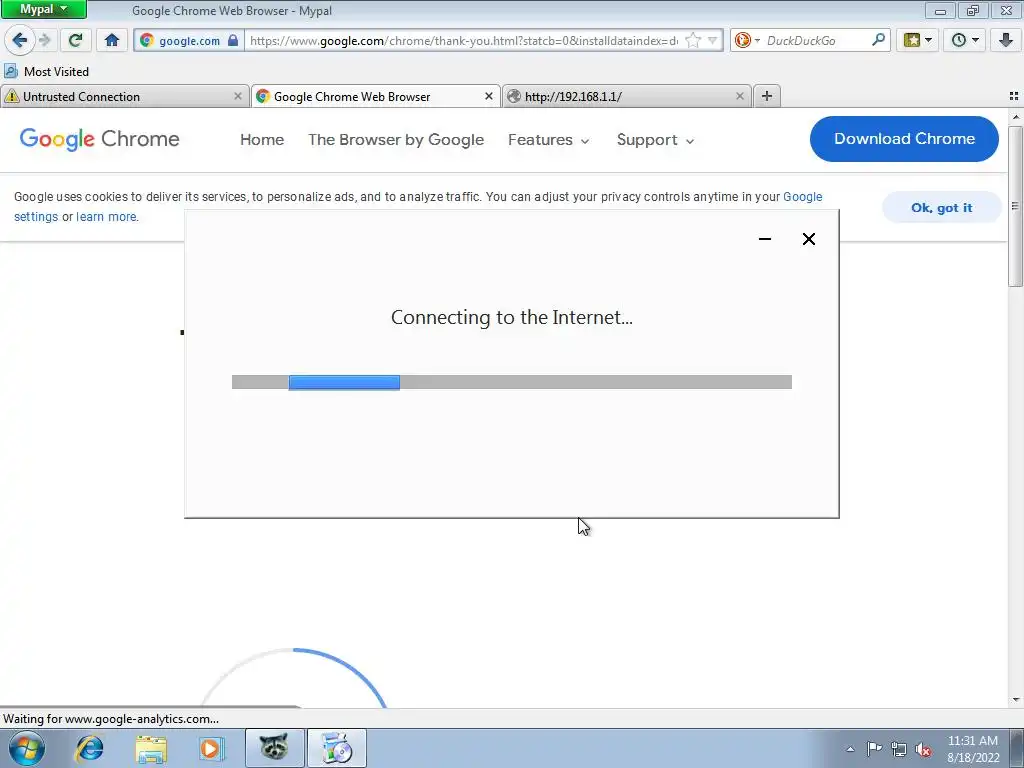This screenshot has height=768, width=1024.
Task: Open The Browser by Google page
Action: (x=396, y=140)
